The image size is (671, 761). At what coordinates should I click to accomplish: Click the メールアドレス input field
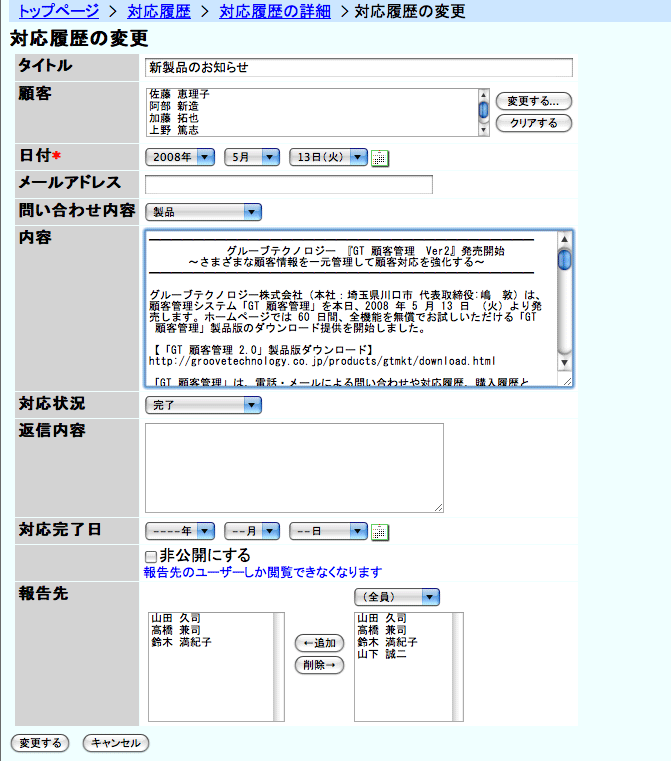point(288,184)
